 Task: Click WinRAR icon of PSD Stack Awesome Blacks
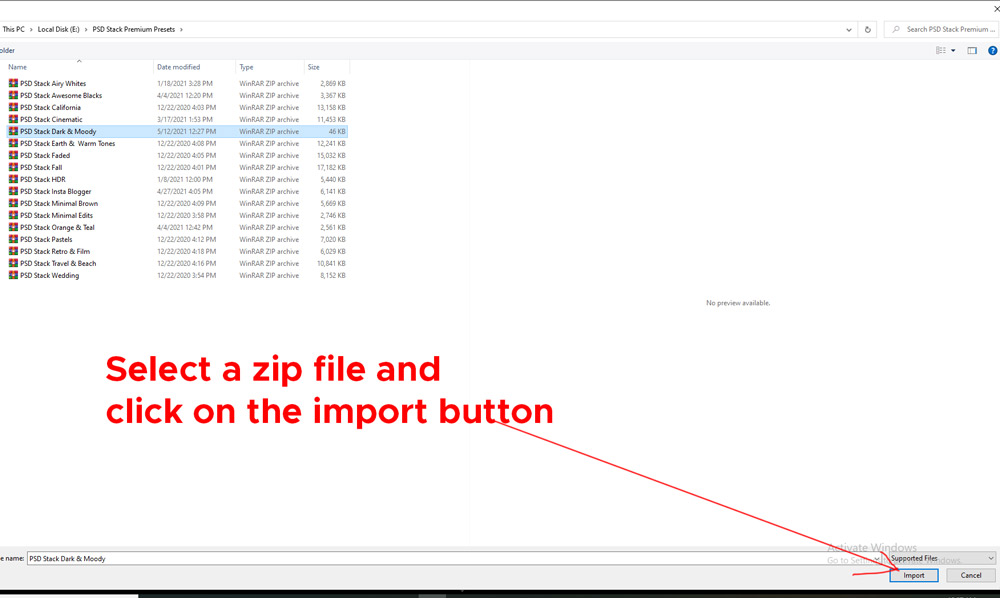(x=13, y=95)
